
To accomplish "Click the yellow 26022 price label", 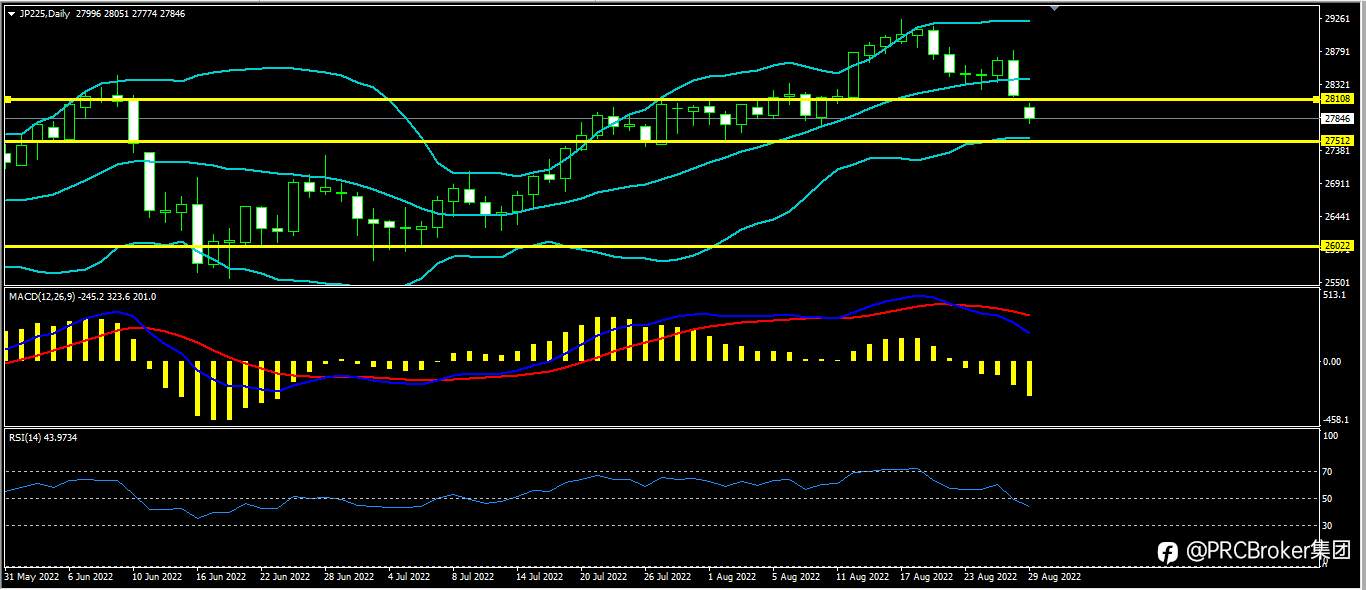I will click(x=1337, y=246).
